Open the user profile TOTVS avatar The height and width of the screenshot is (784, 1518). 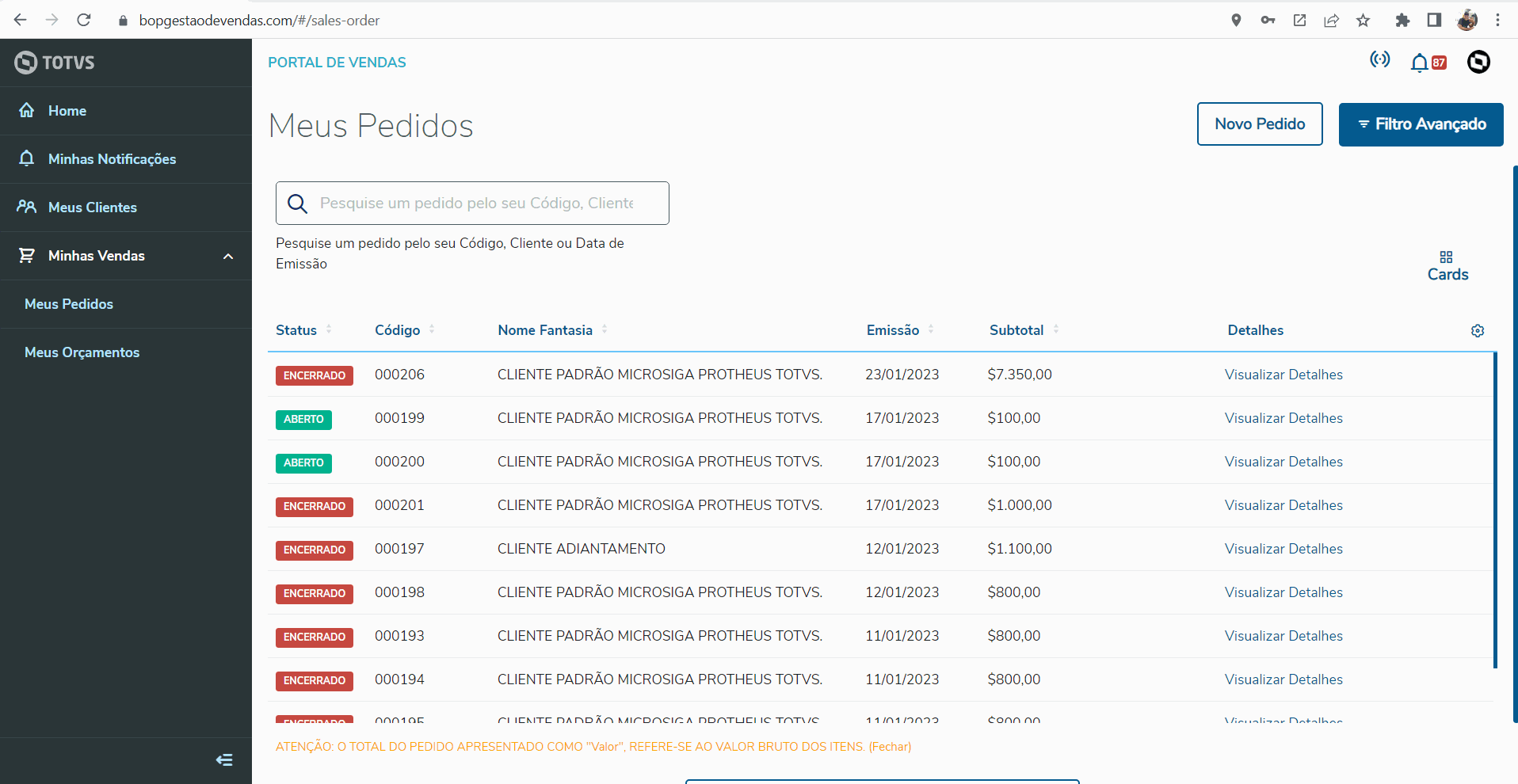click(x=1478, y=62)
